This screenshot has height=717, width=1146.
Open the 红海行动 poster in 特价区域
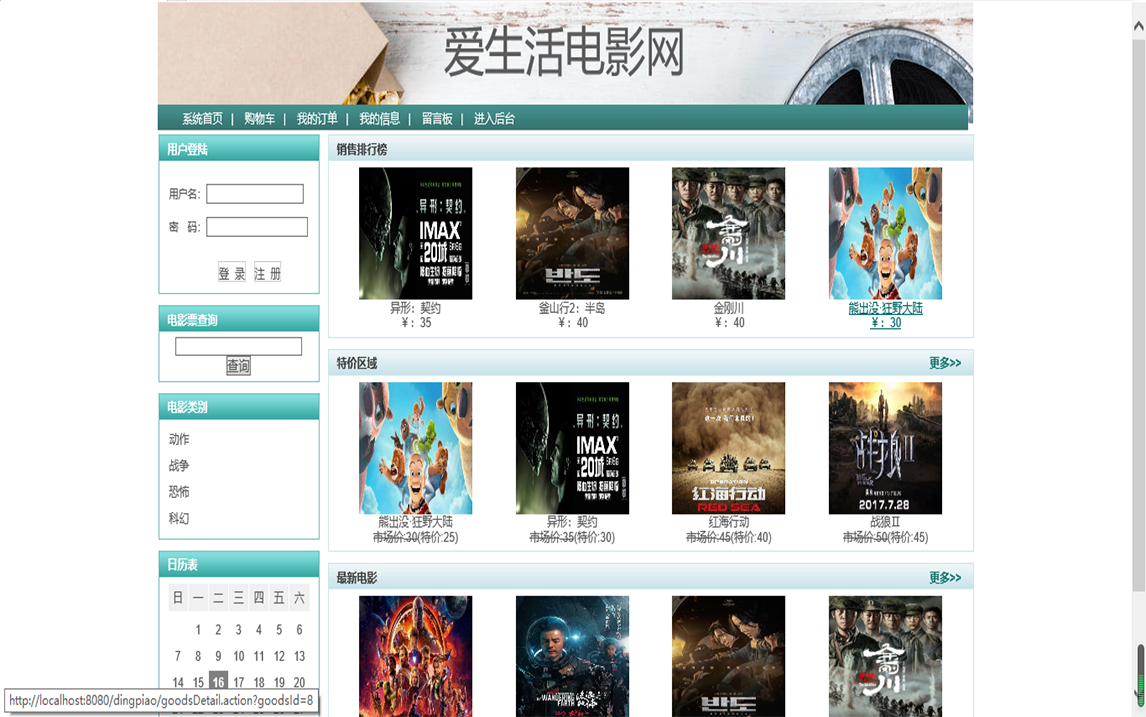point(729,448)
